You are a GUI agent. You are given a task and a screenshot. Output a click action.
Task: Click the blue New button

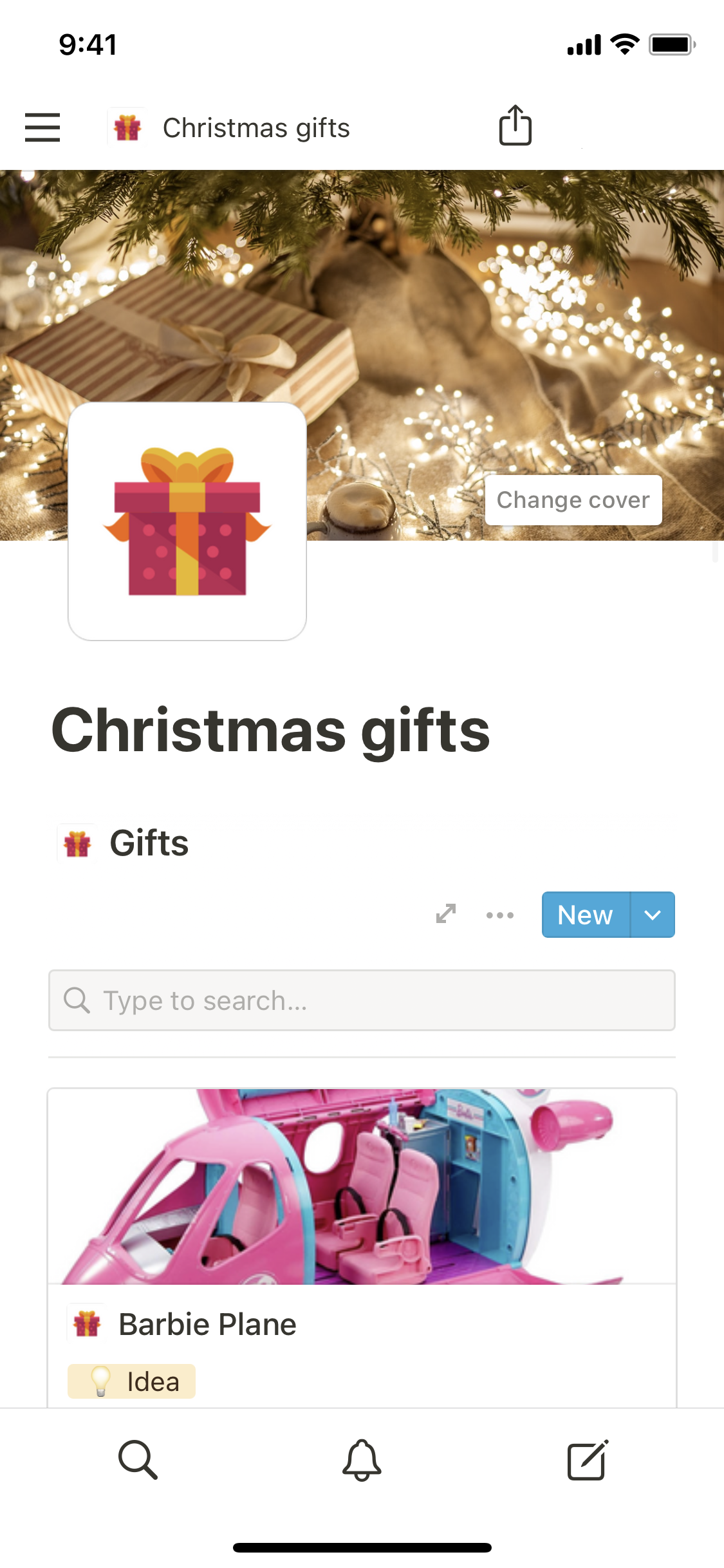click(x=586, y=915)
